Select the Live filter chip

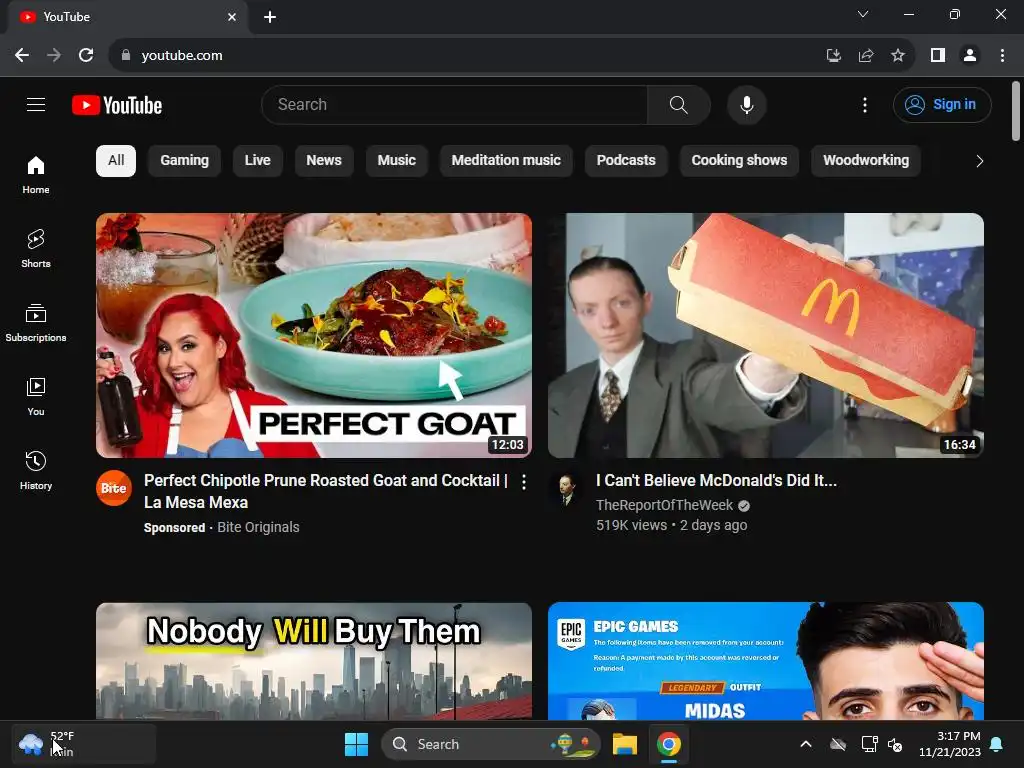[x=257, y=161]
